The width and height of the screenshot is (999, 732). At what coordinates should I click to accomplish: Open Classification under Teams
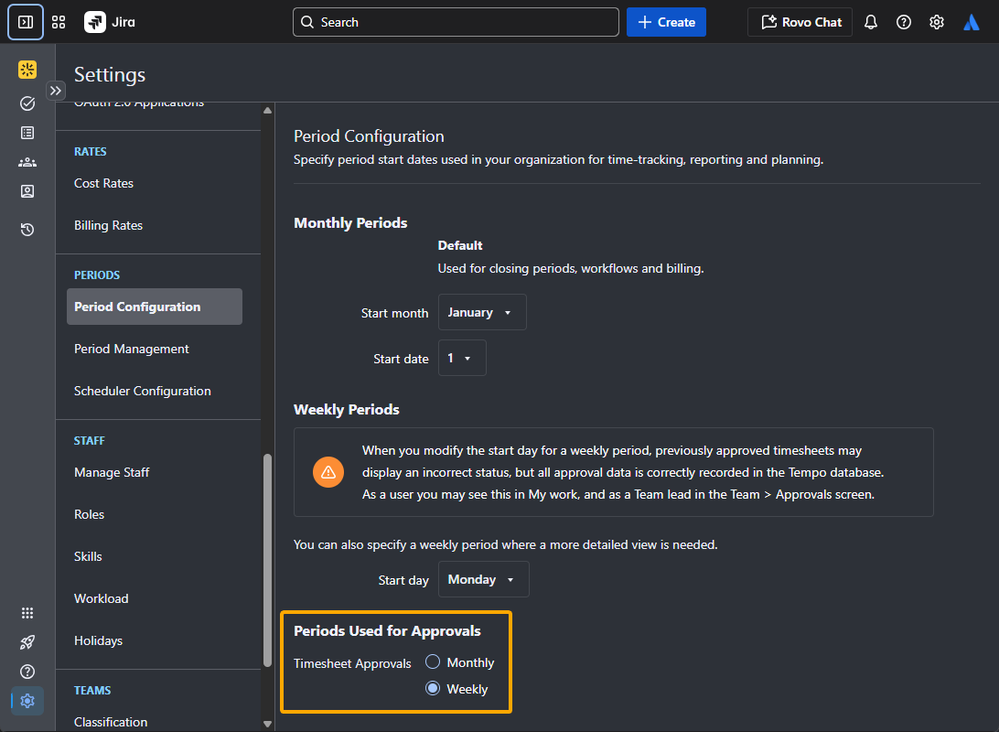point(111,722)
